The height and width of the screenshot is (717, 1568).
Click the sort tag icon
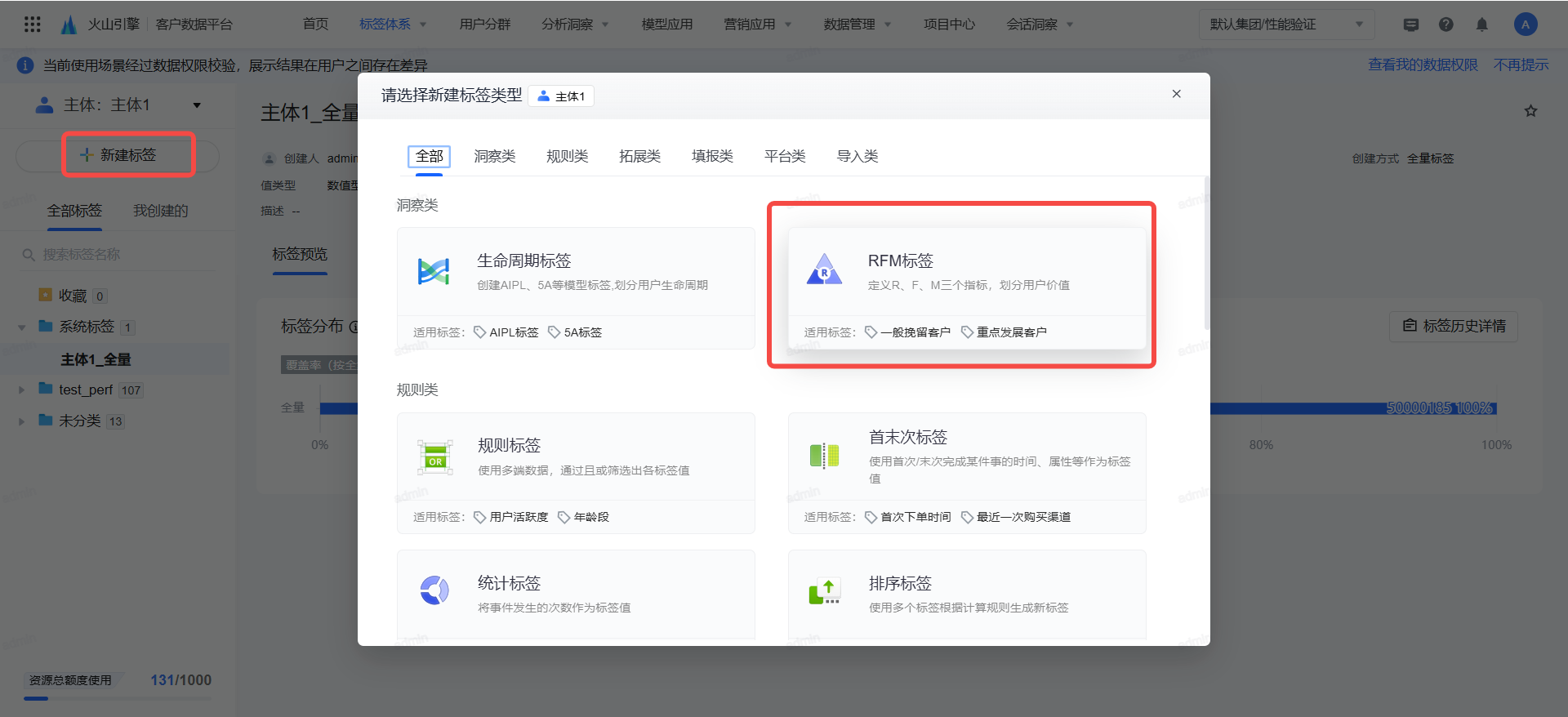[825, 590]
